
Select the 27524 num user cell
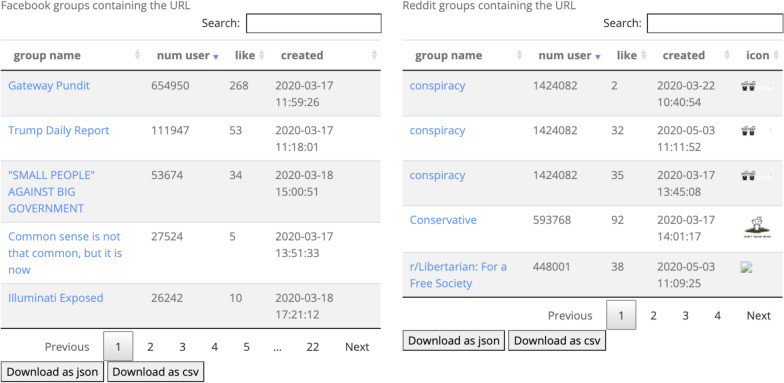(167, 236)
